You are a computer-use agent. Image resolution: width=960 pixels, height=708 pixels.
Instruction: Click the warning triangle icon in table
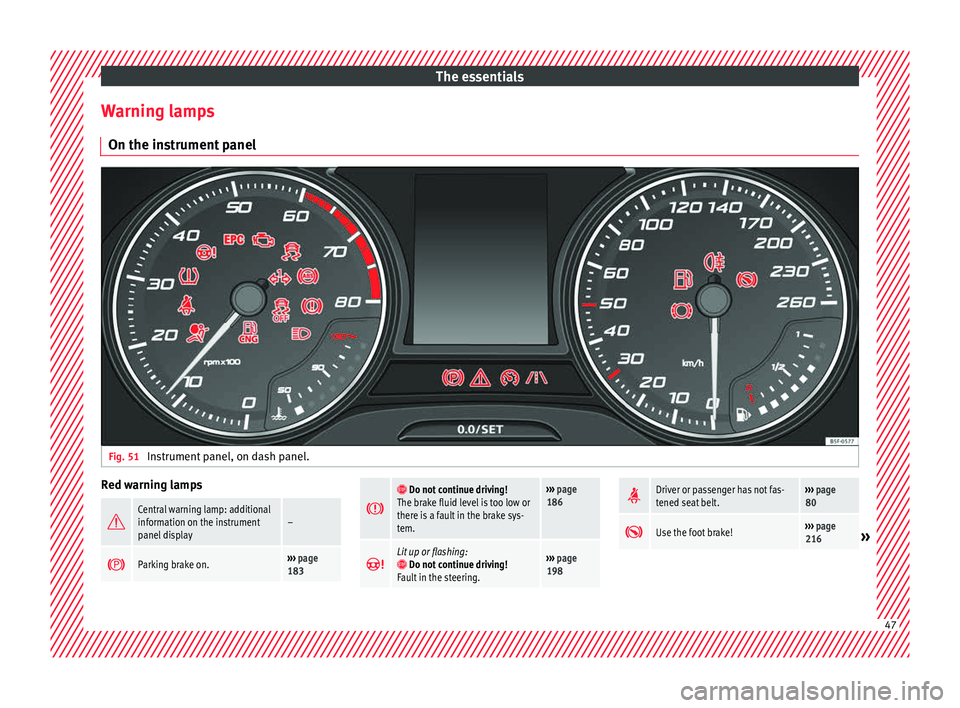pyautogui.click(x=116, y=522)
